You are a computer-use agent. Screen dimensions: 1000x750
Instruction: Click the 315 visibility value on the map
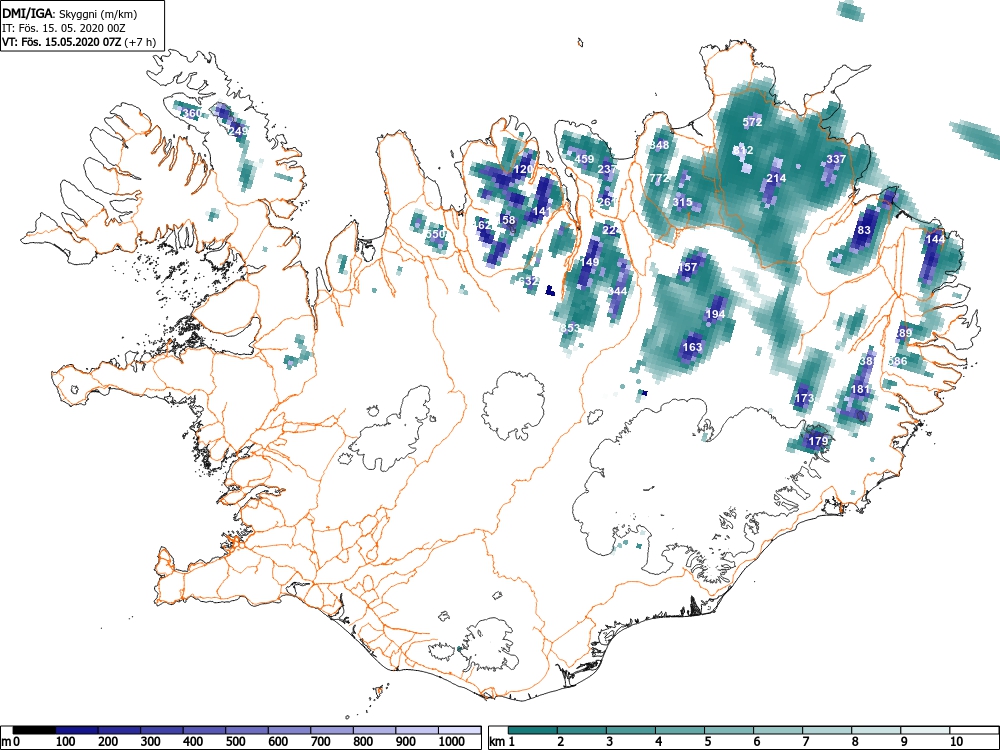coord(682,203)
